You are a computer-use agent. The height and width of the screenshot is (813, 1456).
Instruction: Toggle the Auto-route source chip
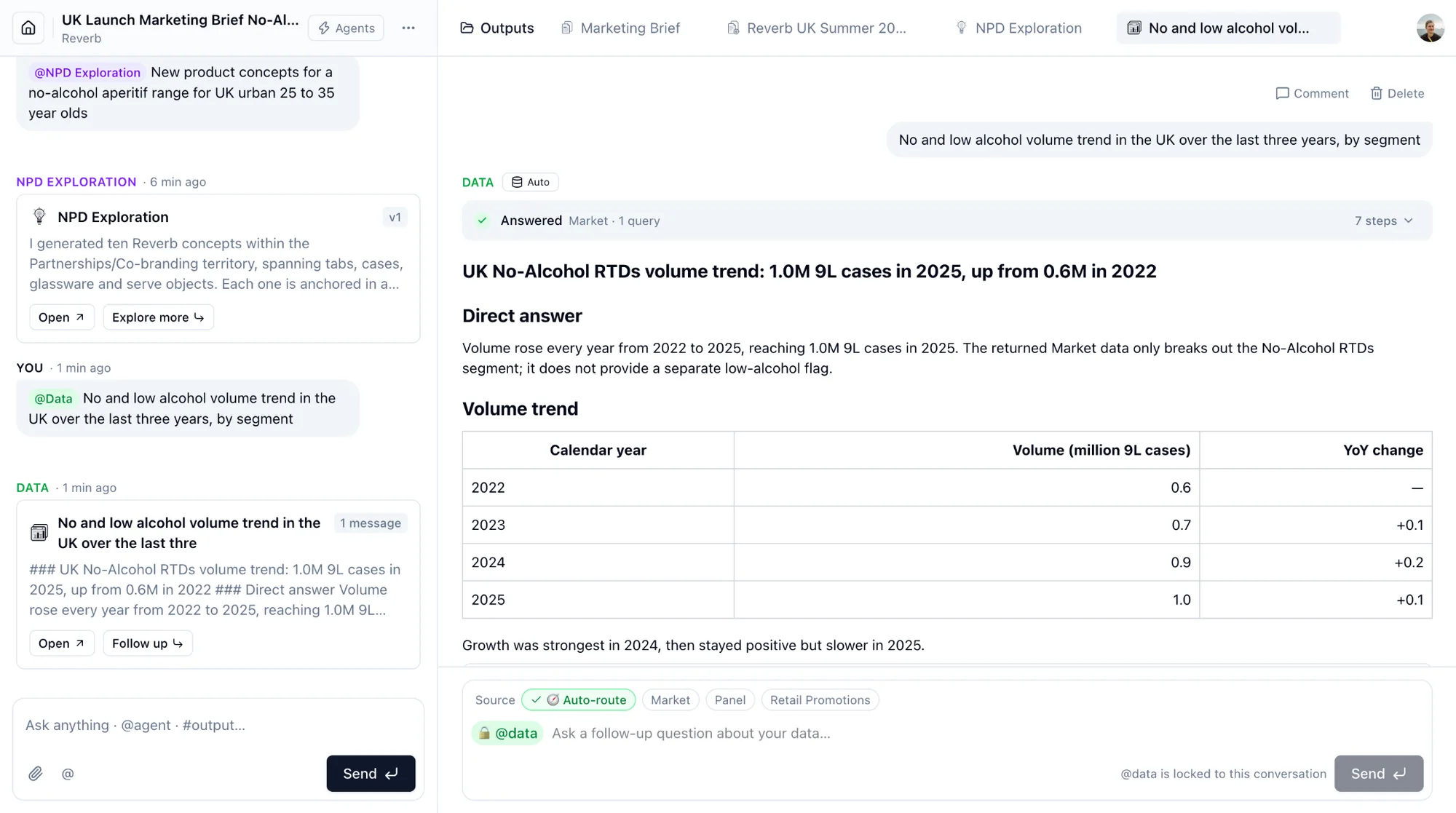579,699
